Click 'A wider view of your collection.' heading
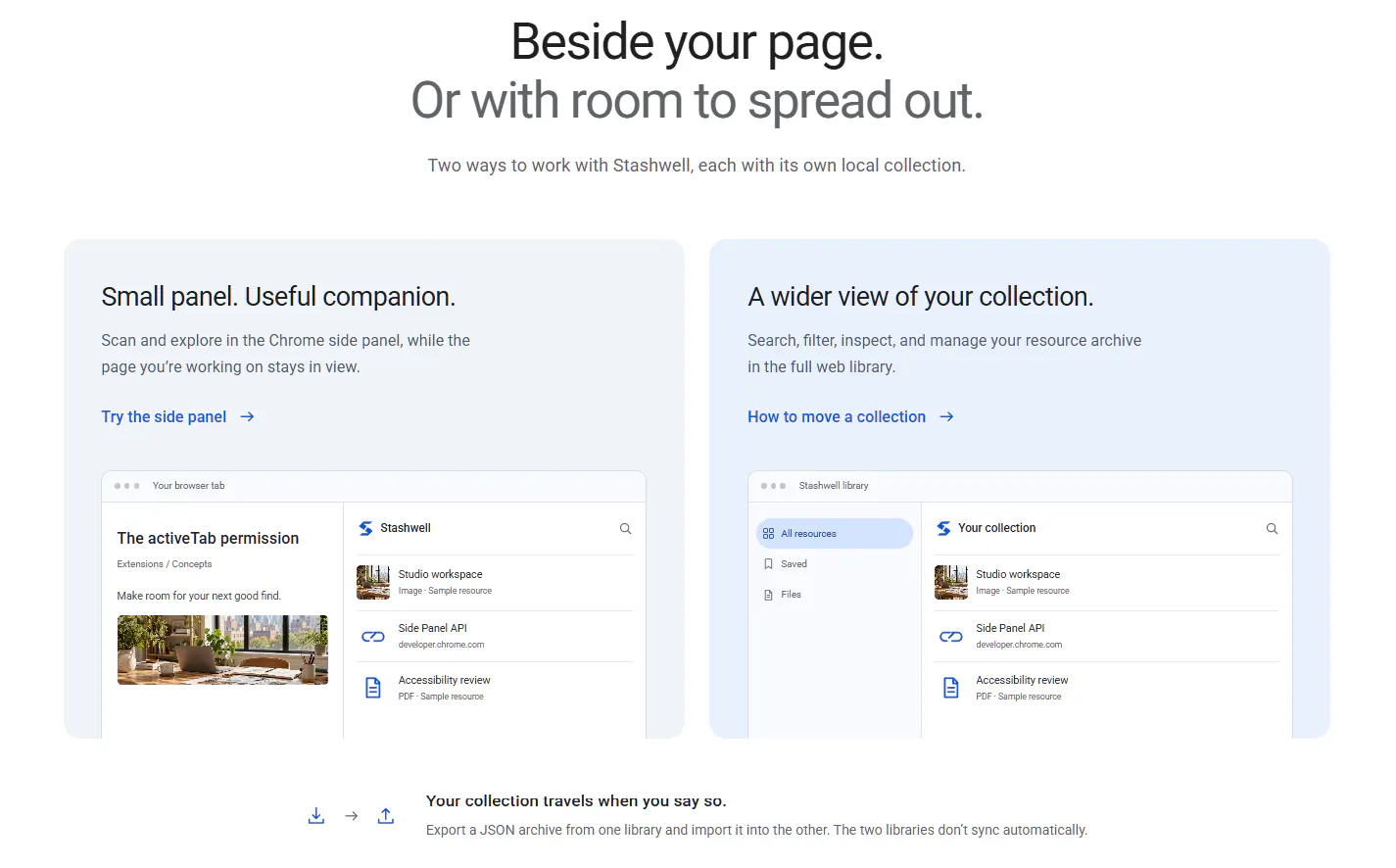Viewport: 1396px width, 868px height. tap(921, 297)
